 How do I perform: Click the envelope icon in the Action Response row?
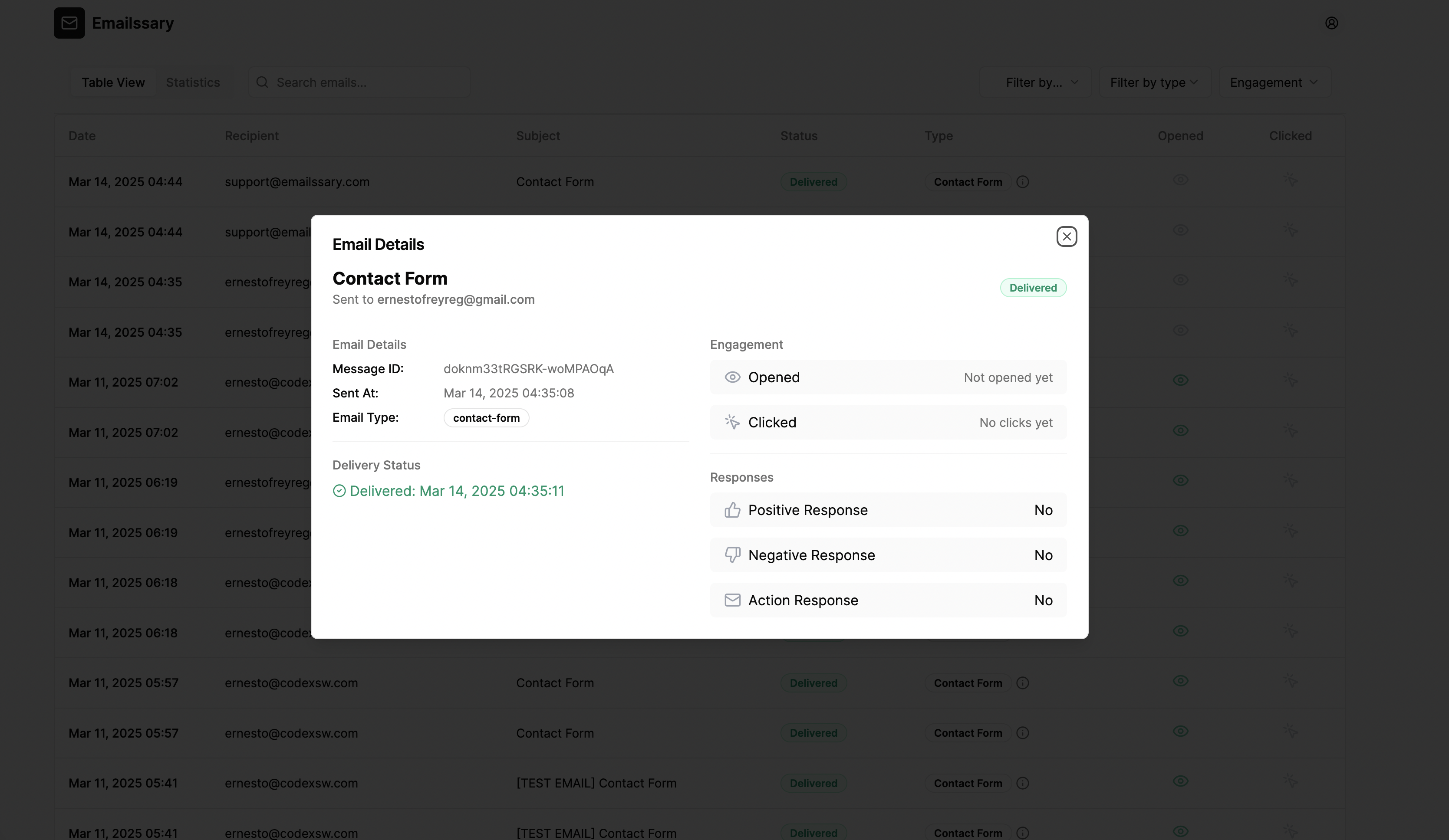pyautogui.click(x=732, y=600)
